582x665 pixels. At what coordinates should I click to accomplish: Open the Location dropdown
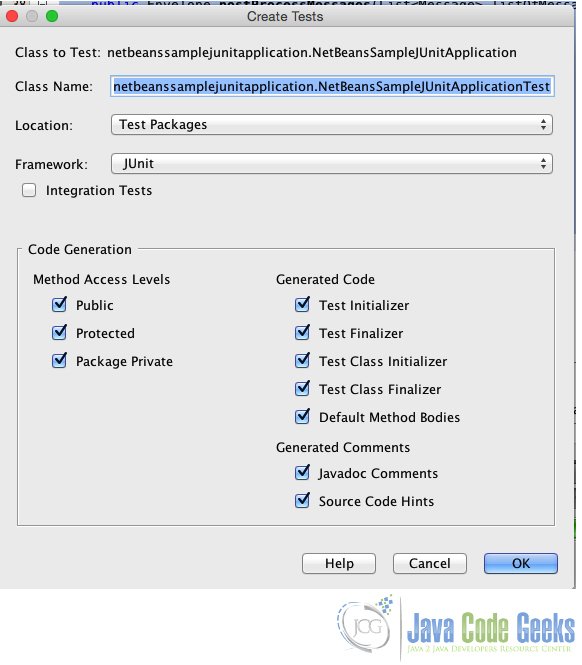pyautogui.click(x=332, y=125)
